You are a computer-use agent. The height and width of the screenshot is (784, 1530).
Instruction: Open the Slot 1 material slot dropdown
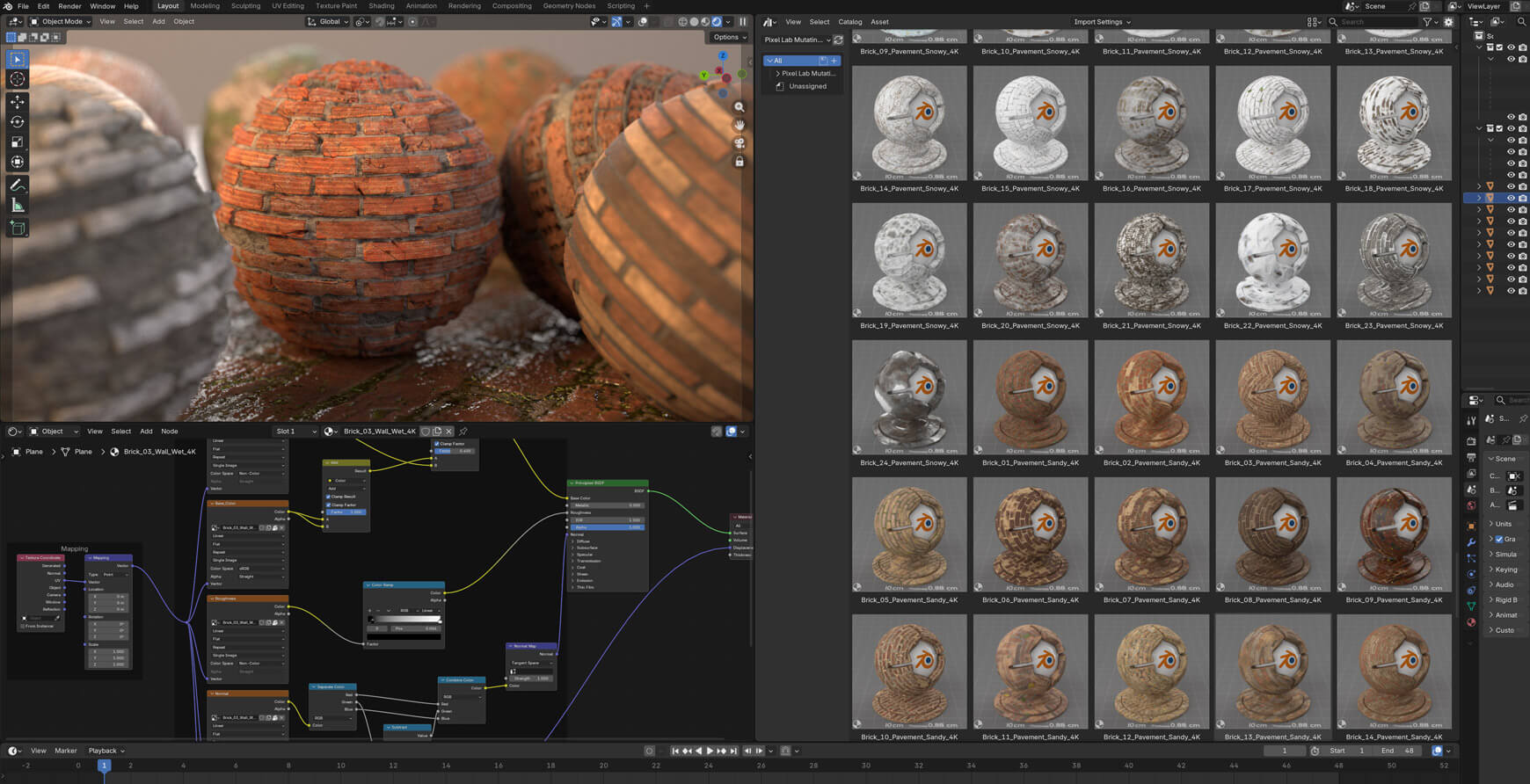click(x=295, y=432)
